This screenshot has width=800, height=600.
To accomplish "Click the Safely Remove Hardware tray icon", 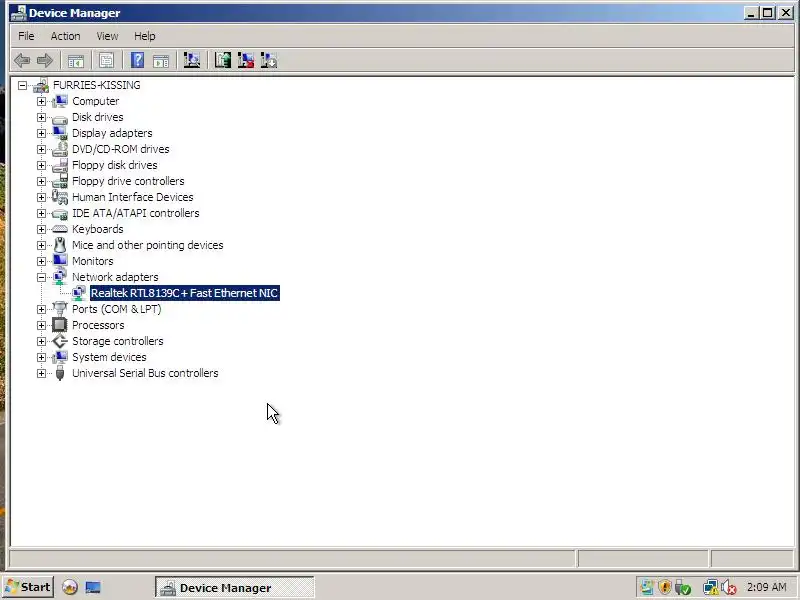I will coord(683,588).
